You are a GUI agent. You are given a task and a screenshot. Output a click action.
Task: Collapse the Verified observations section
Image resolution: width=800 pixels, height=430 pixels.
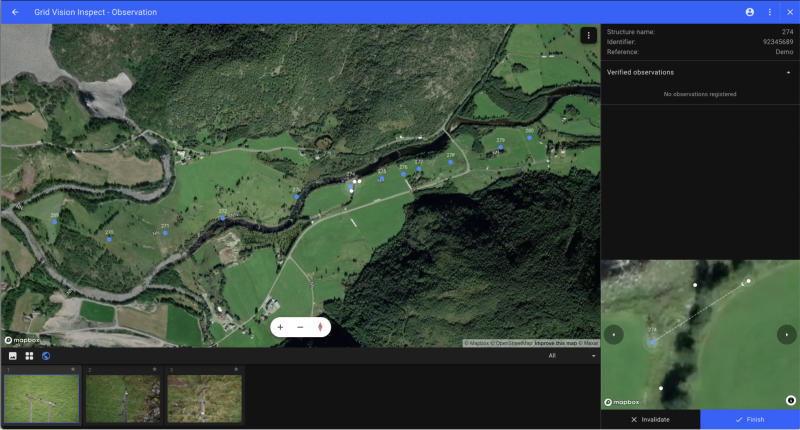(788, 72)
